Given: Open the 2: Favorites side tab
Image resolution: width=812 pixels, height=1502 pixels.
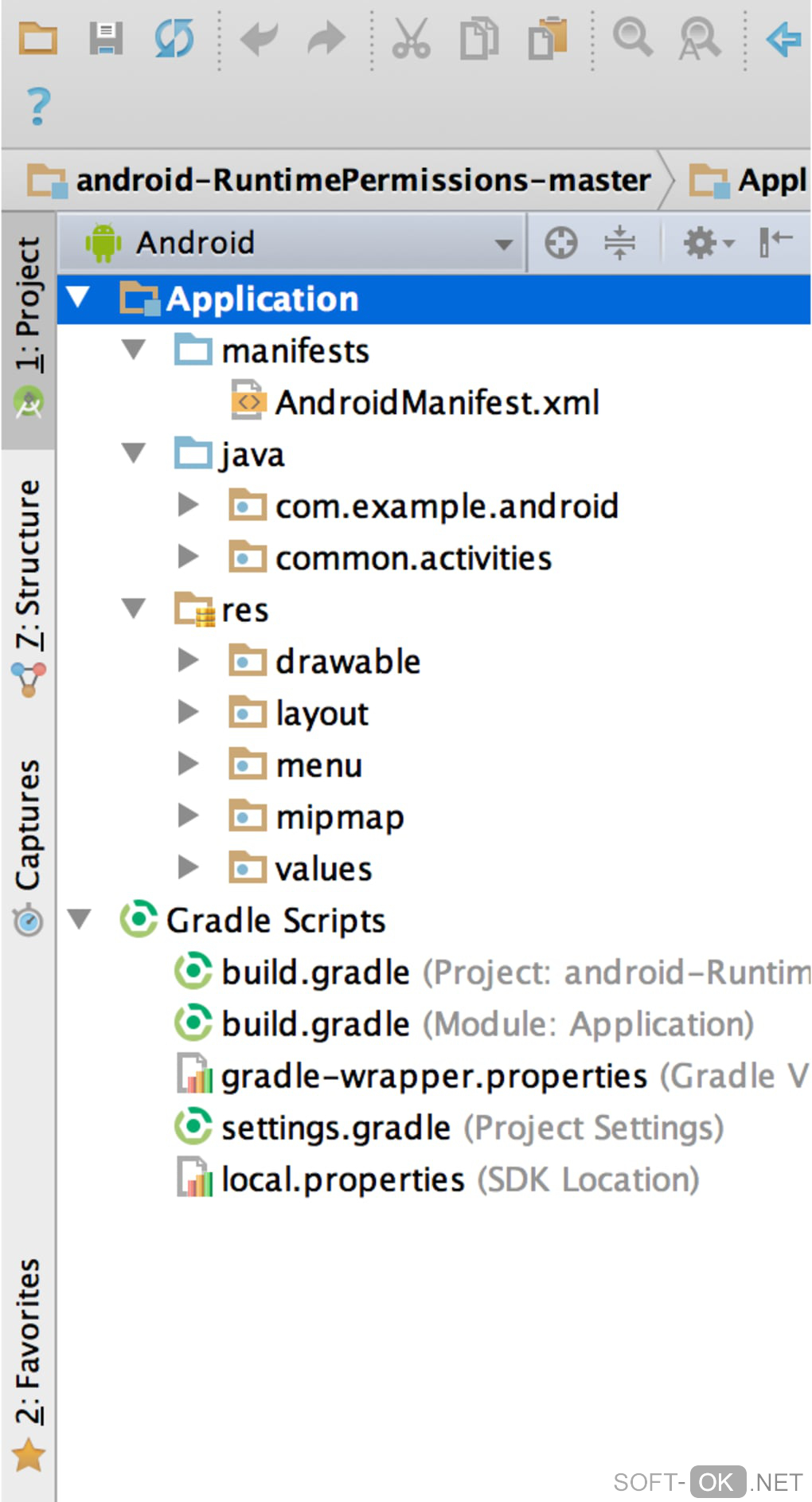Looking at the screenshot, I should (x=28, y=1363).
